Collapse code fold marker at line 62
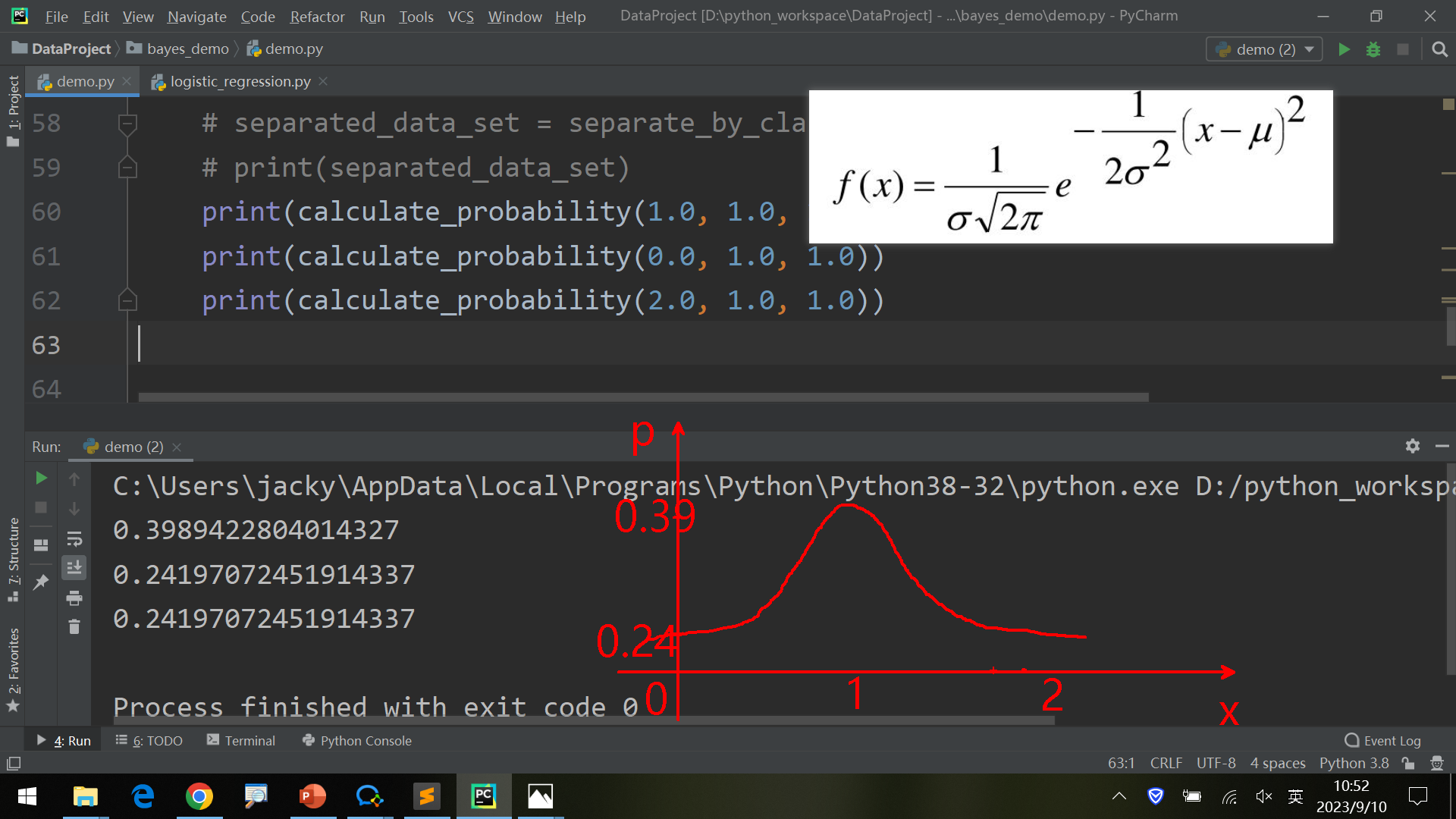This screenshot has width=1456, height=819. pyautogui.click(x=127, y=301)
